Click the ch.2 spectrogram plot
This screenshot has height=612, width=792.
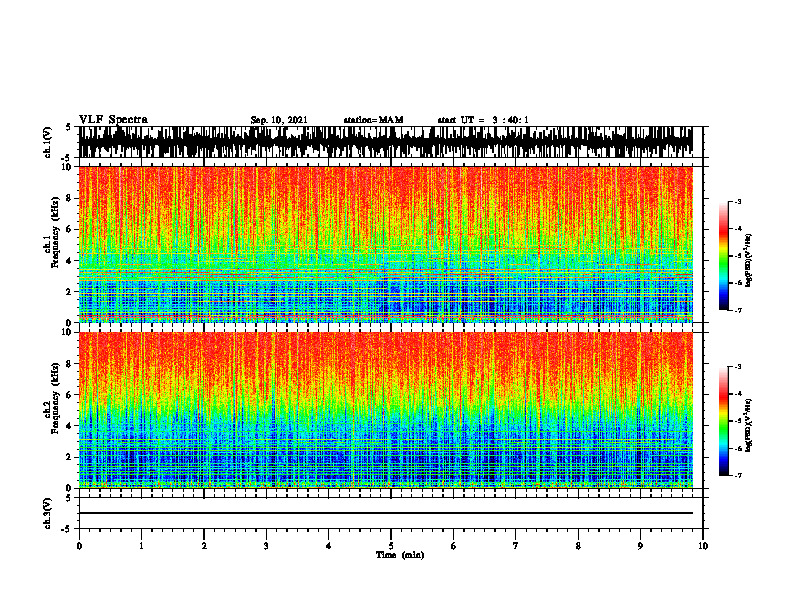pos(386,410)
